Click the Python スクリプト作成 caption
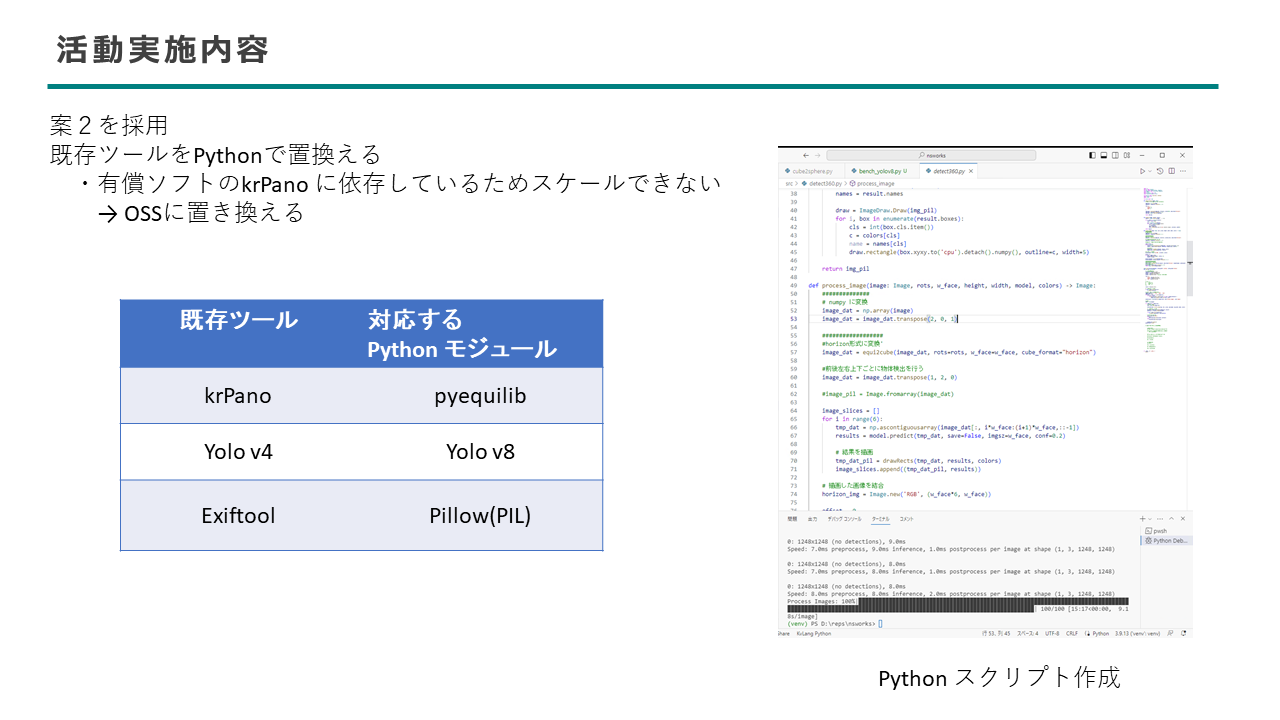This screenshot has height=720, width=1280. coord(999,678)
